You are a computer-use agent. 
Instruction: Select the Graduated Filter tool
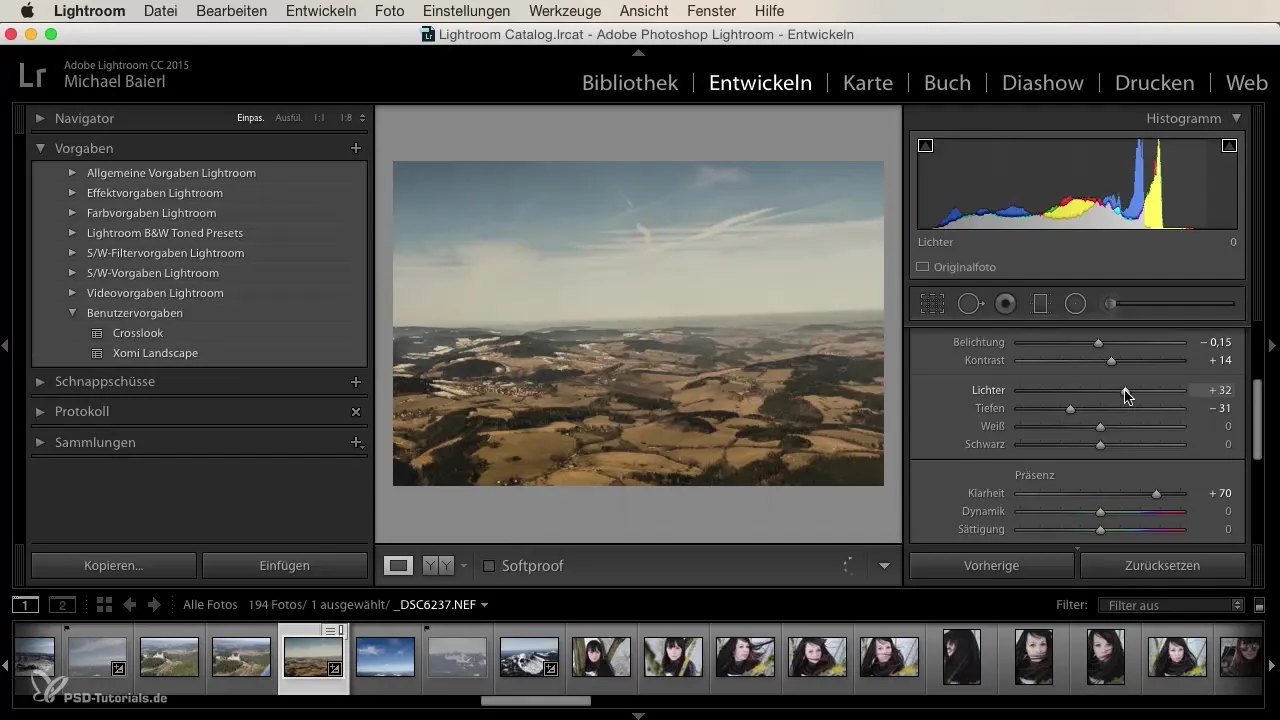point(1040,304)
